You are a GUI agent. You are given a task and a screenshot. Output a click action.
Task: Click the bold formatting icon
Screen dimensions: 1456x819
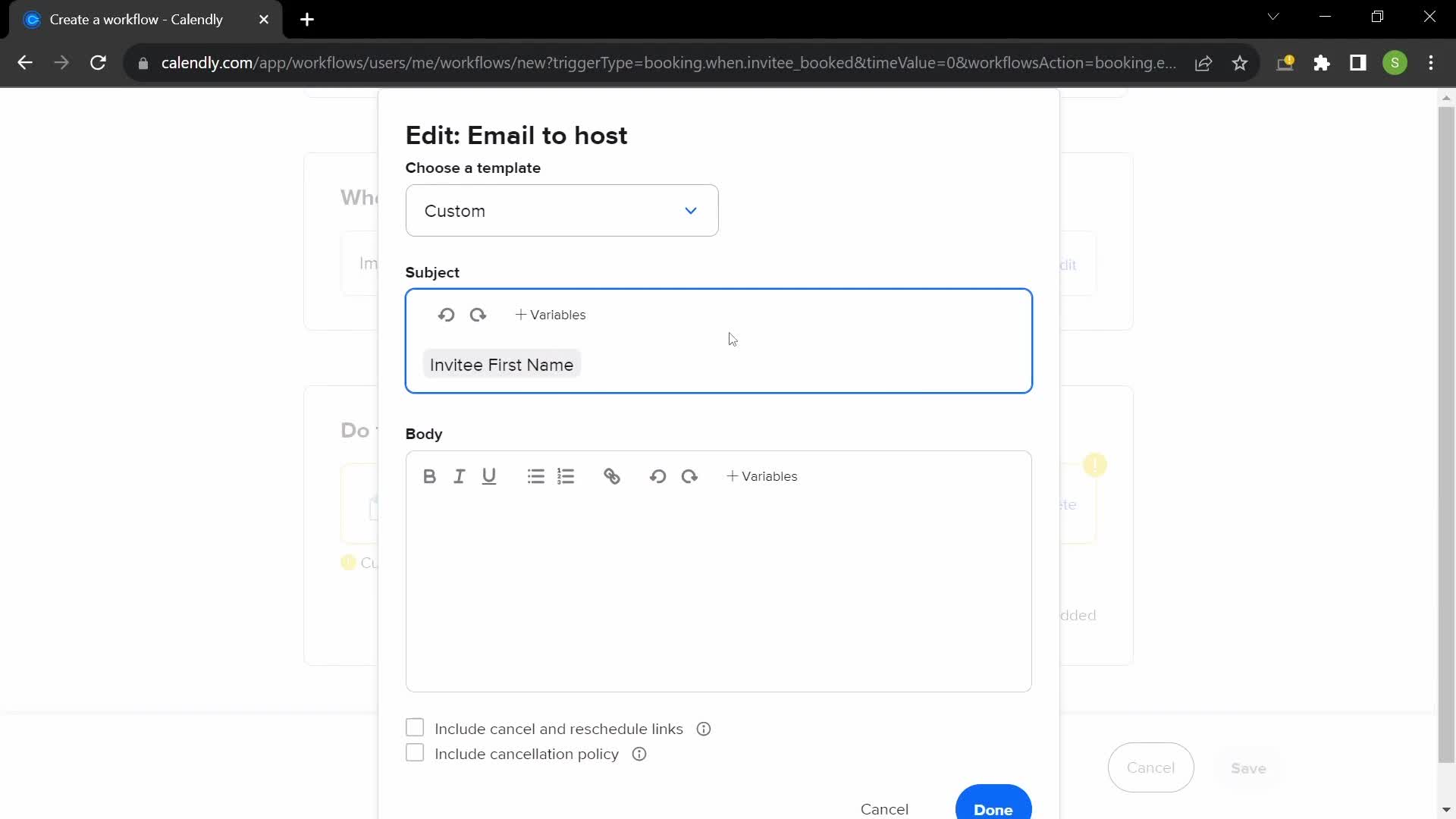point(430,476)
